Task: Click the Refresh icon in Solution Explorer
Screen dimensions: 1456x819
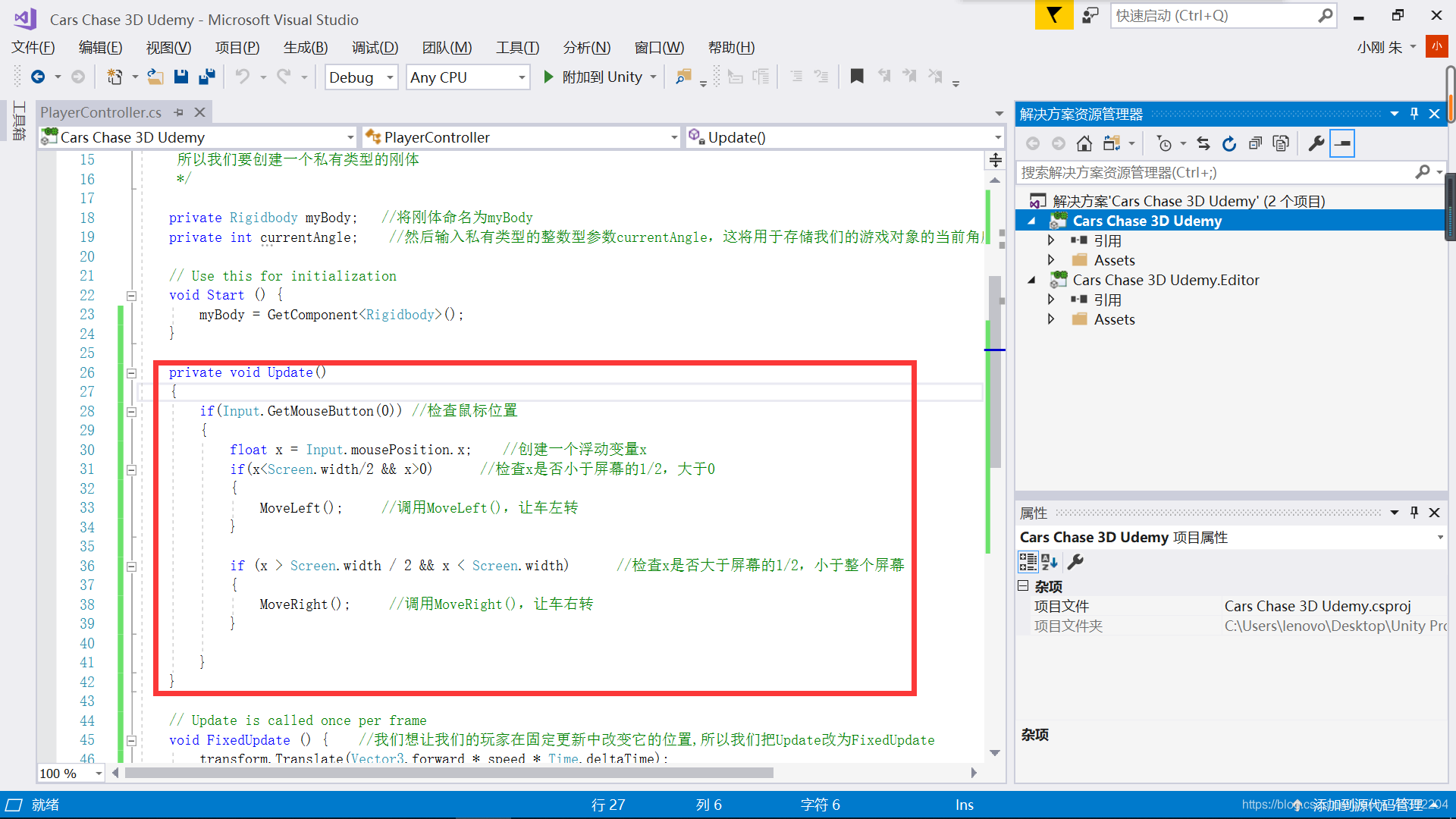Action: point(1229,143)
